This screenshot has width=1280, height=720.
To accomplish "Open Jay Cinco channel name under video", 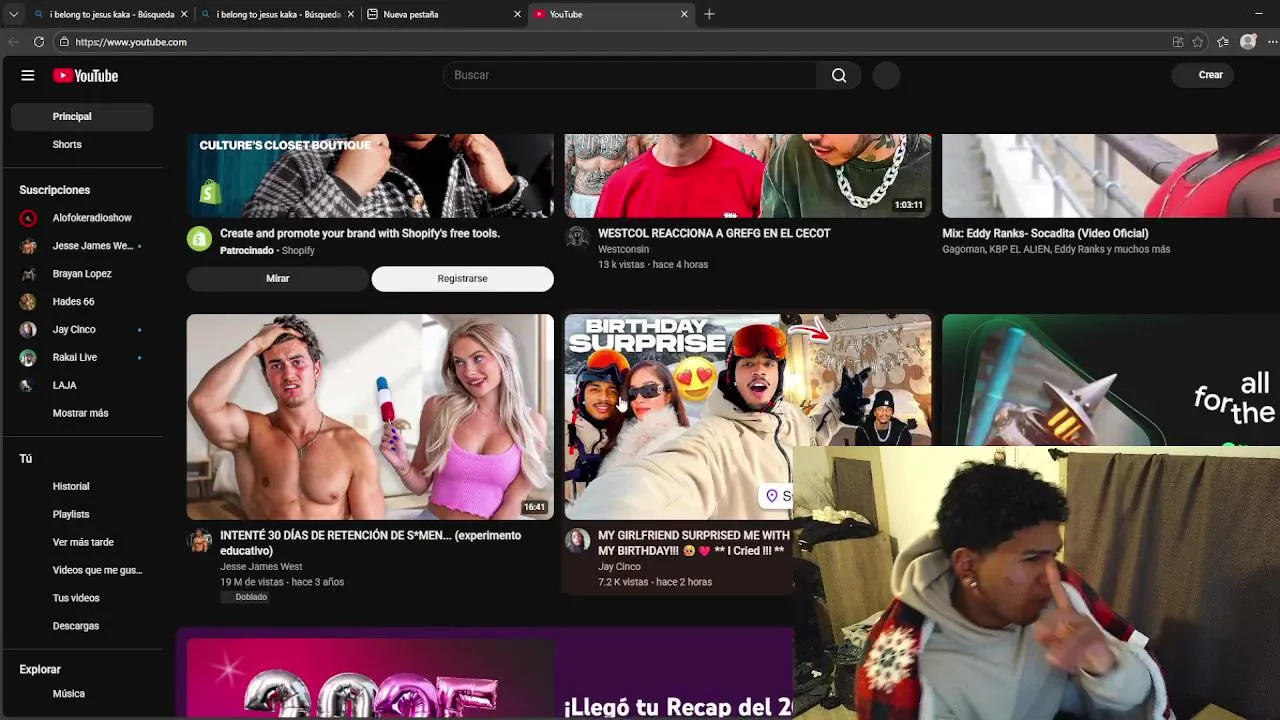I will pos(619,567).
